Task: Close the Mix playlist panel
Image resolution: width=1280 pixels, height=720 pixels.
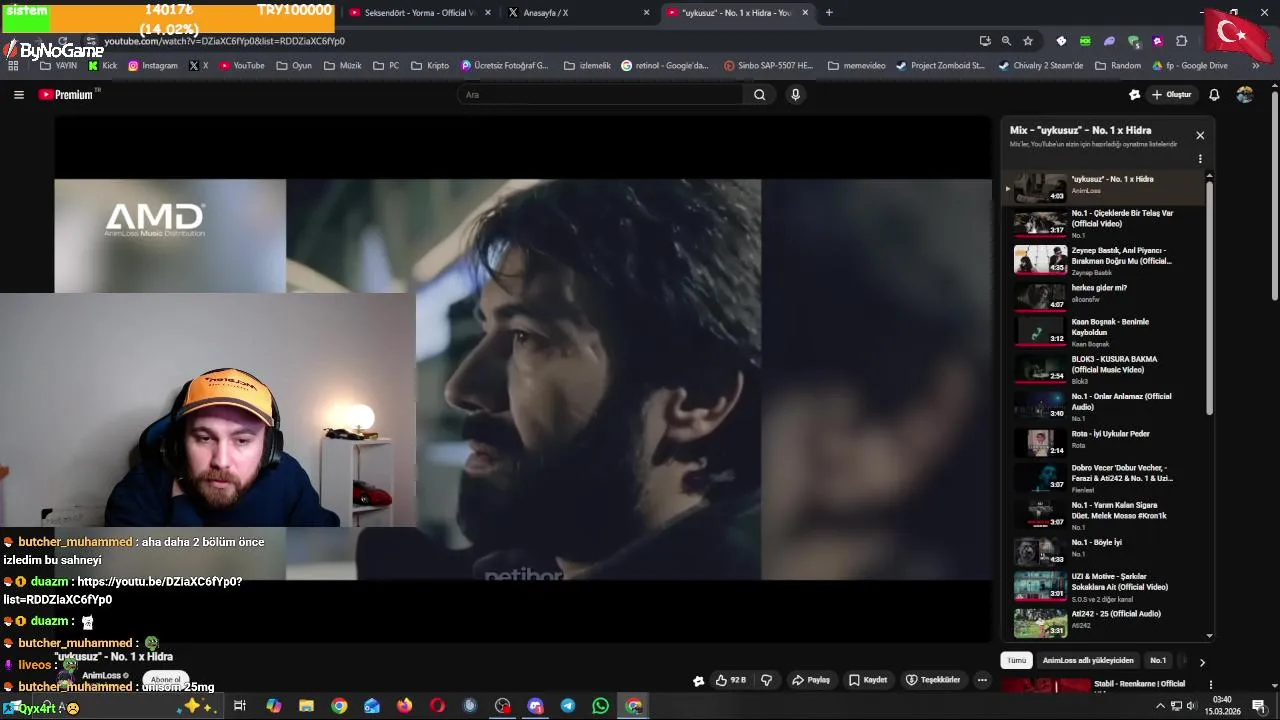Action: [x=1200, y=136]
